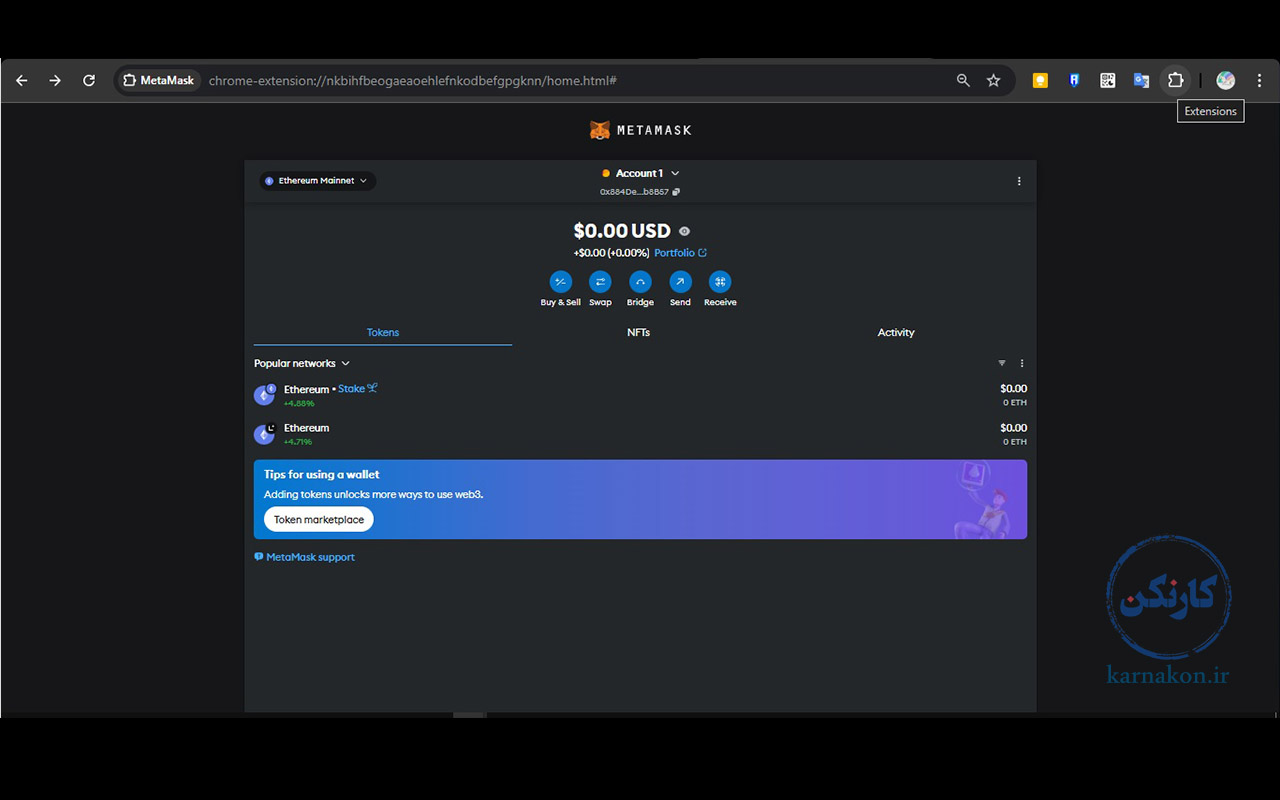The height and width of the screenshot is (800, 1280).
Task: Click the zoom magnifier in address bar
Action: pos(963,81)
